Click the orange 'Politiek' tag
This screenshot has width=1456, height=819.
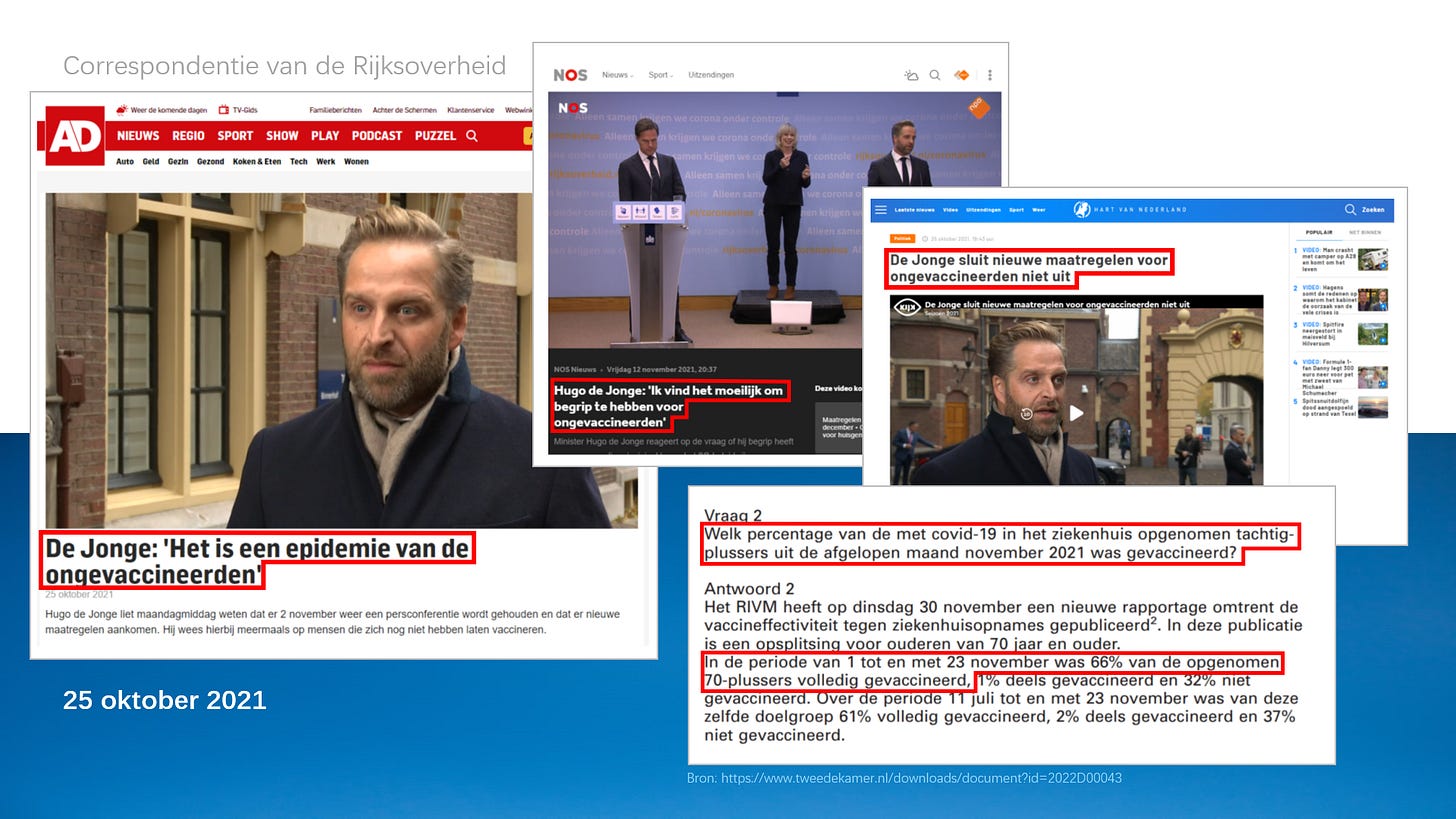tap(902, 238)
